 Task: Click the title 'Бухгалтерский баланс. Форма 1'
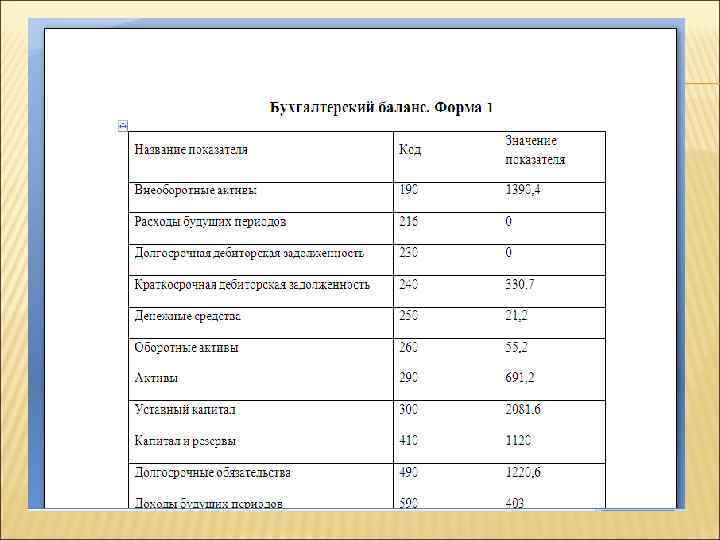pos(381,108)
